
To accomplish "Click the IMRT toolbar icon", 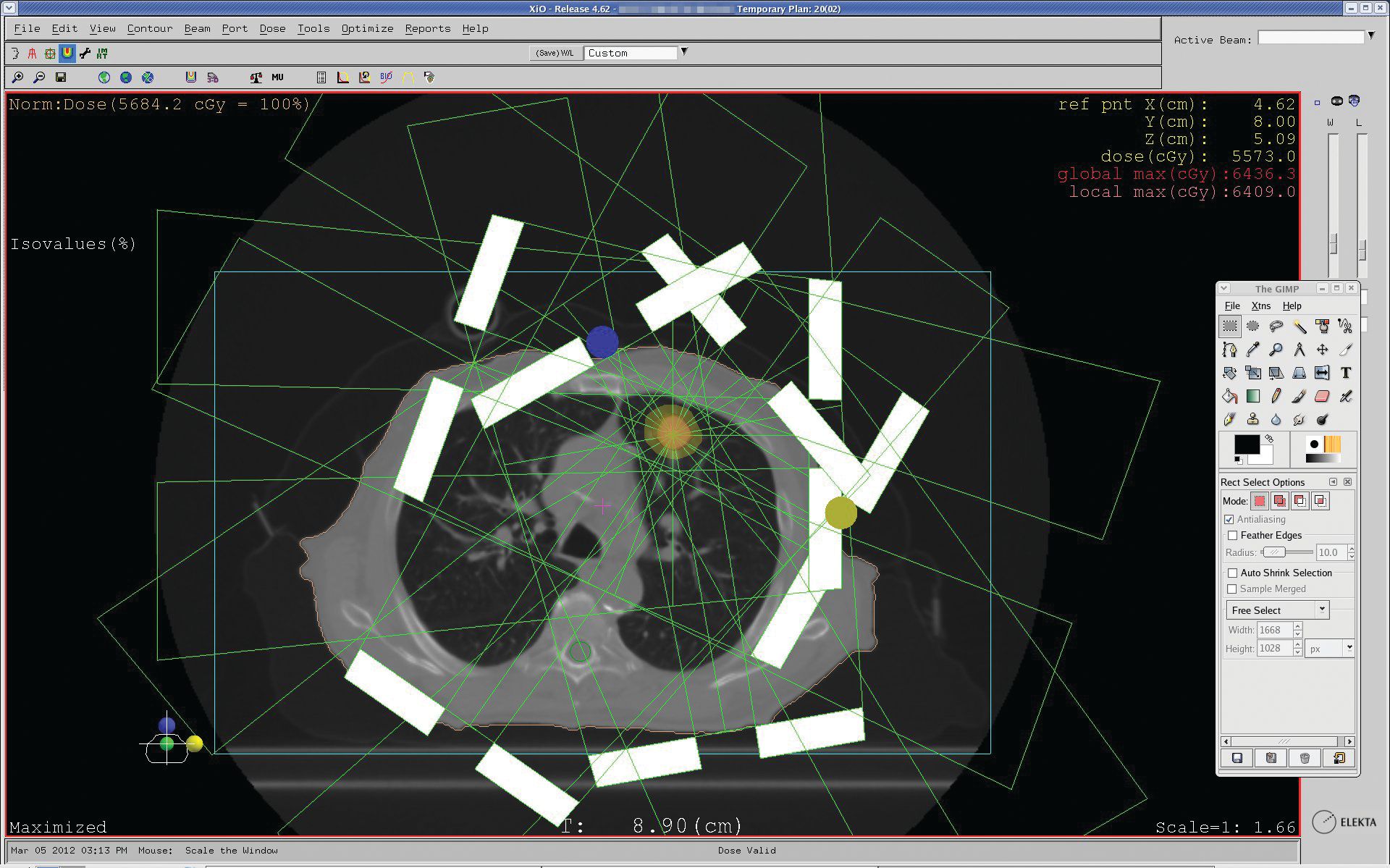I will pos(102,53).
